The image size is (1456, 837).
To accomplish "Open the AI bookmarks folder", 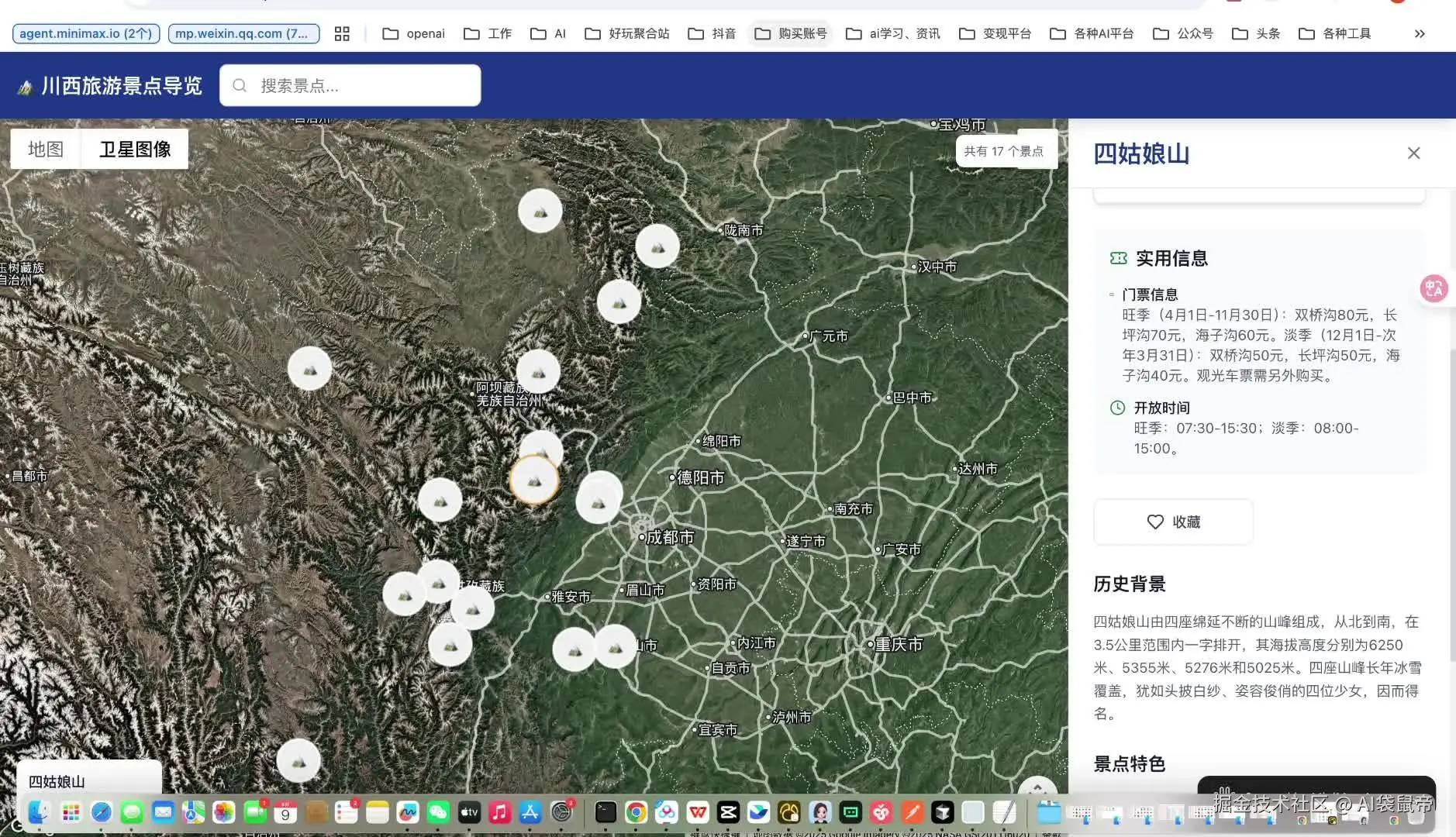I will click(548, 33).
